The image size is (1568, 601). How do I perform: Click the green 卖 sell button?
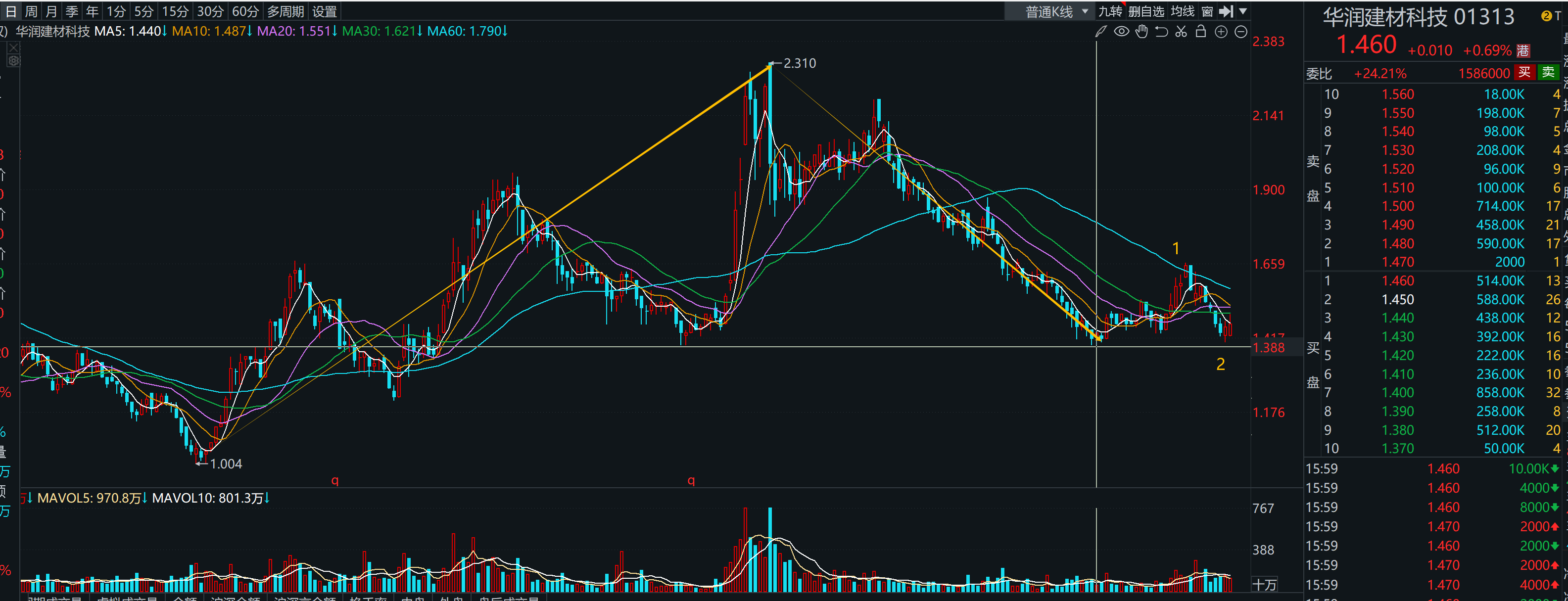pyautogui.click(x=1548, y=72)
